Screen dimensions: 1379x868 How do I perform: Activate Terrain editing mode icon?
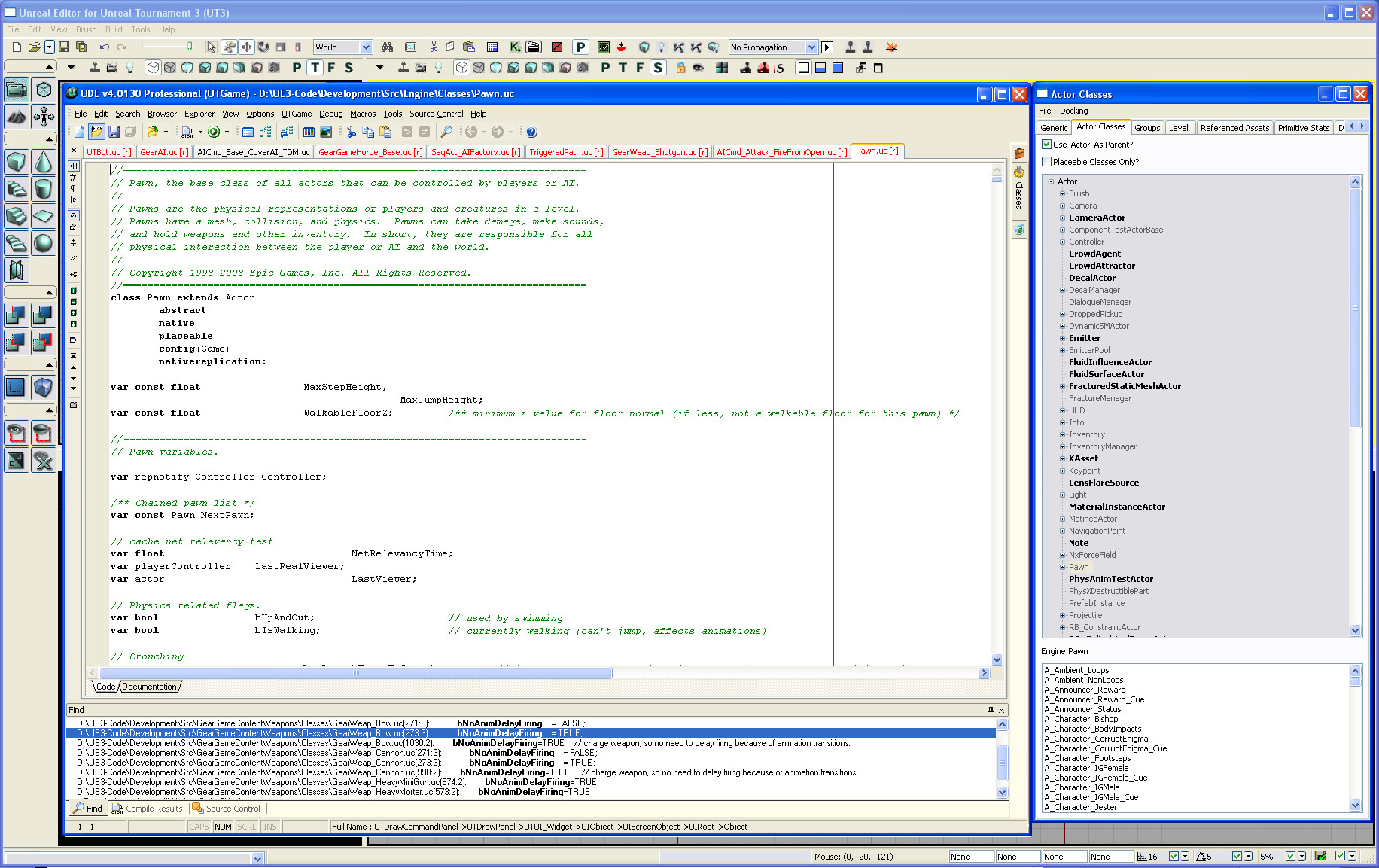[x=17, y=117]
